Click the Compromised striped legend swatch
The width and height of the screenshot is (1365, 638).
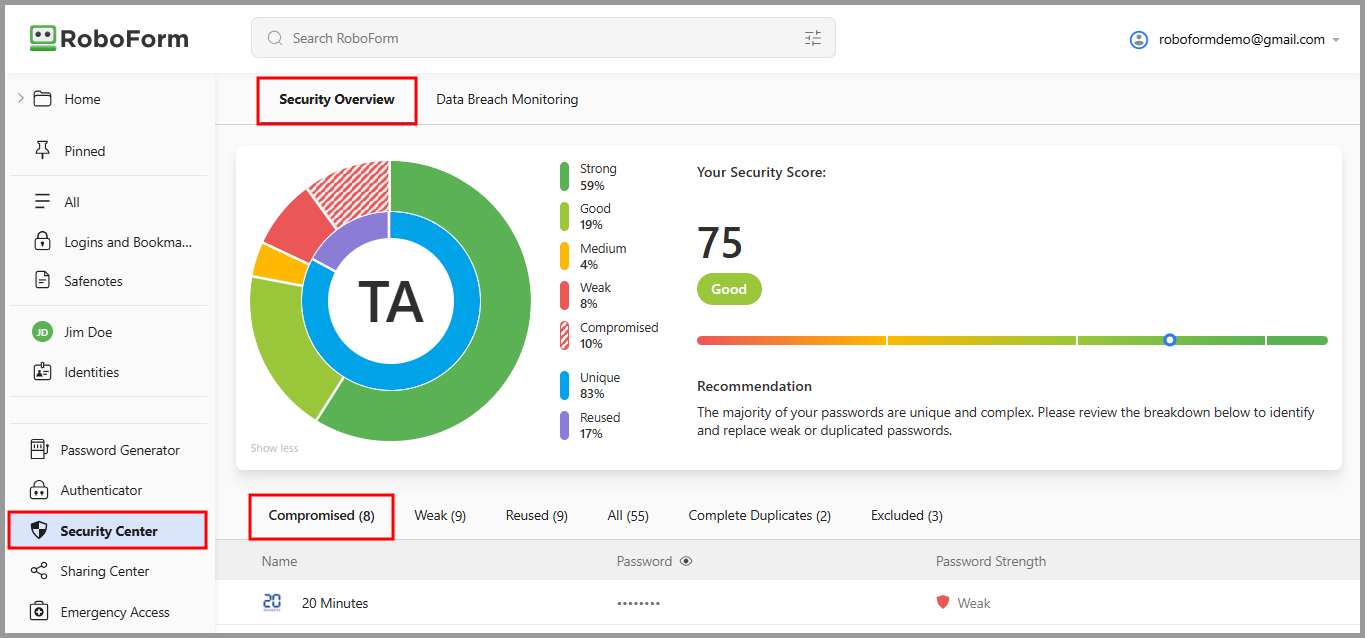(565, 335)
